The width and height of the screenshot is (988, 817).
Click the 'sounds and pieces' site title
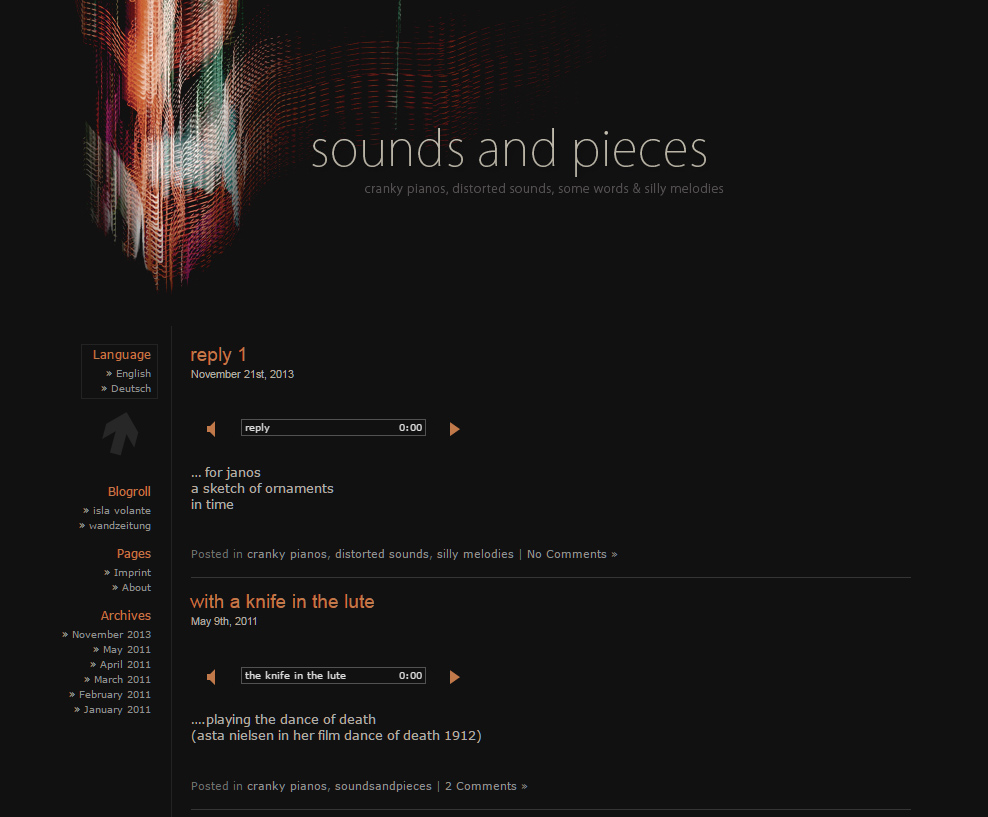509,150
